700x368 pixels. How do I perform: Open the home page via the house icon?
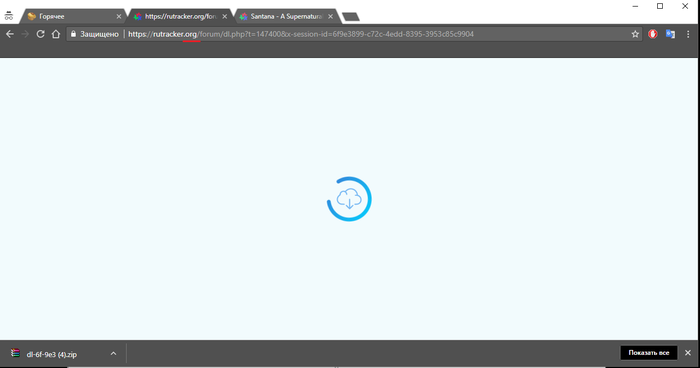(56, 34)
